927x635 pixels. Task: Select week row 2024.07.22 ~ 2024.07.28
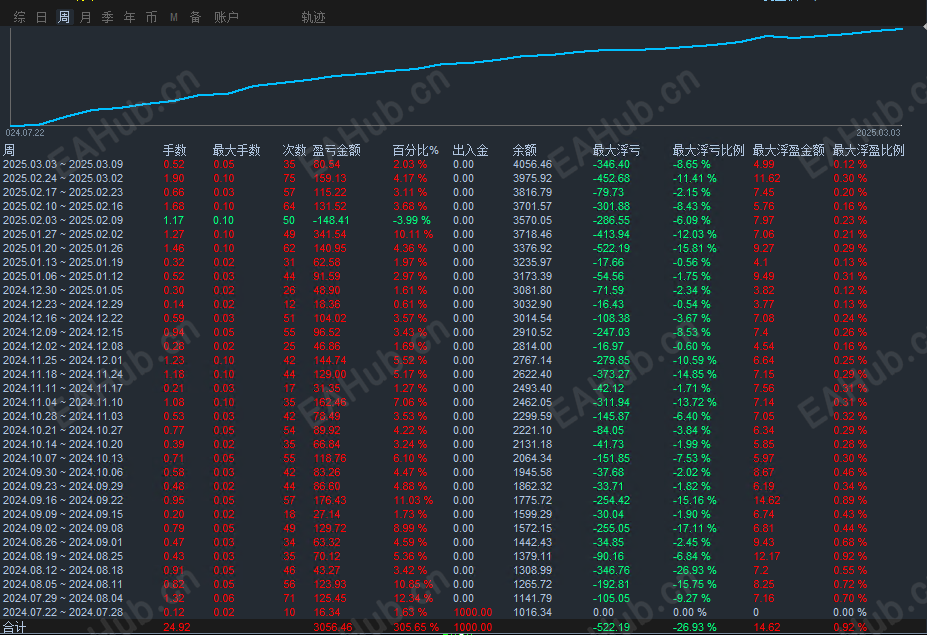pyautogui.click(x=464, y=613)
